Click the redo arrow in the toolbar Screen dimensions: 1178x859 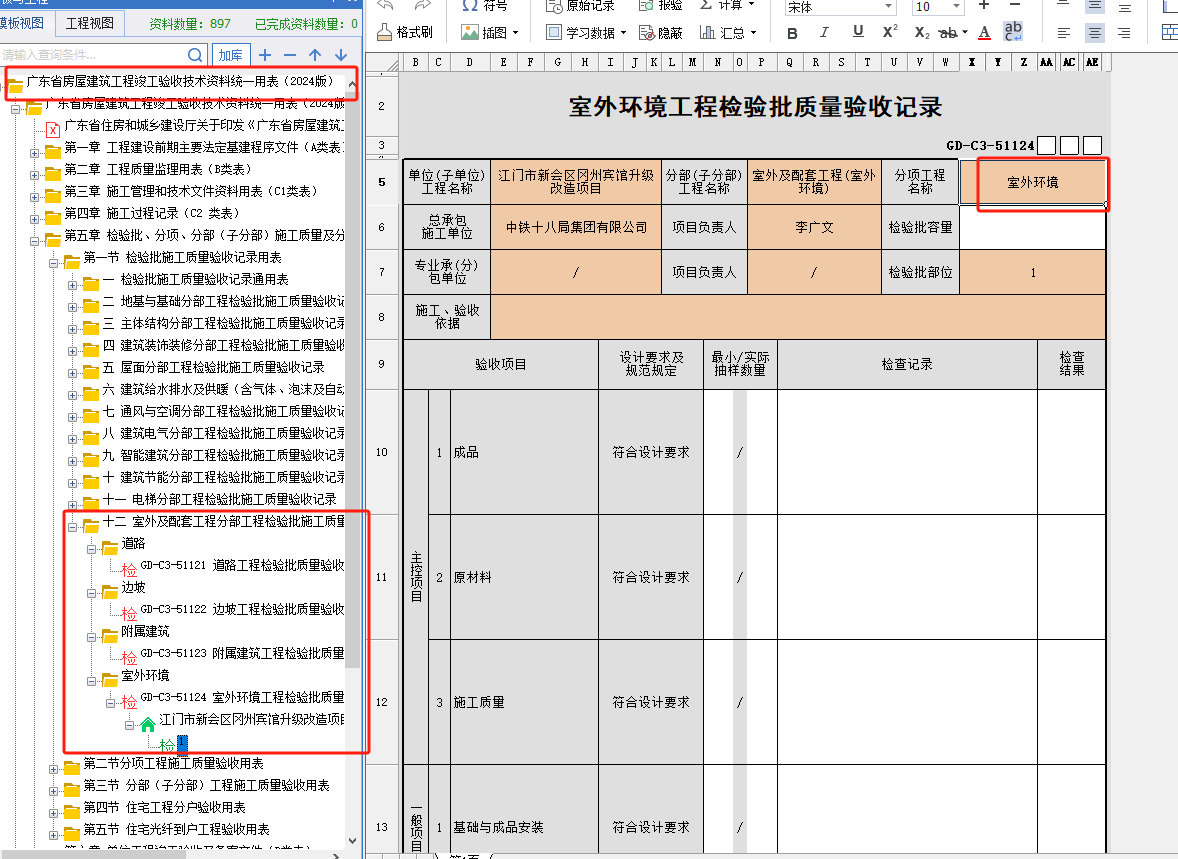point(422,5)
